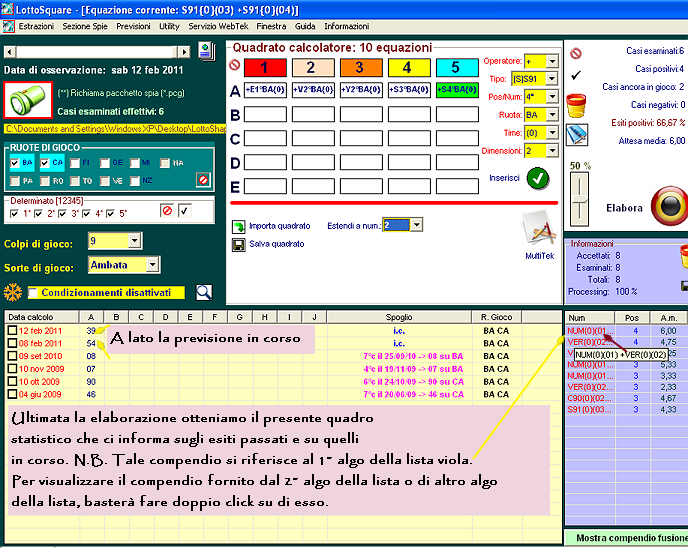Click the blue notebook icon in statistics panel
Screen dimensions: 688x548
[x=577, y=135]
